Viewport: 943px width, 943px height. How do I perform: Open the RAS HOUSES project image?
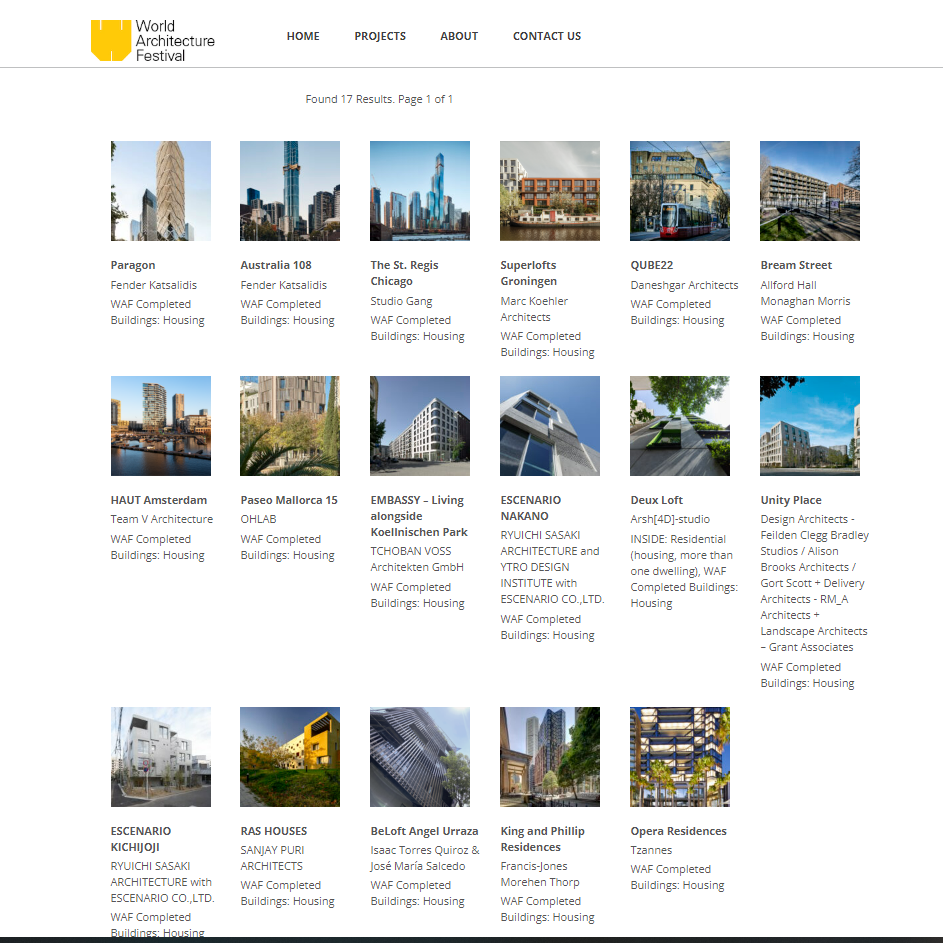[290, 757]
